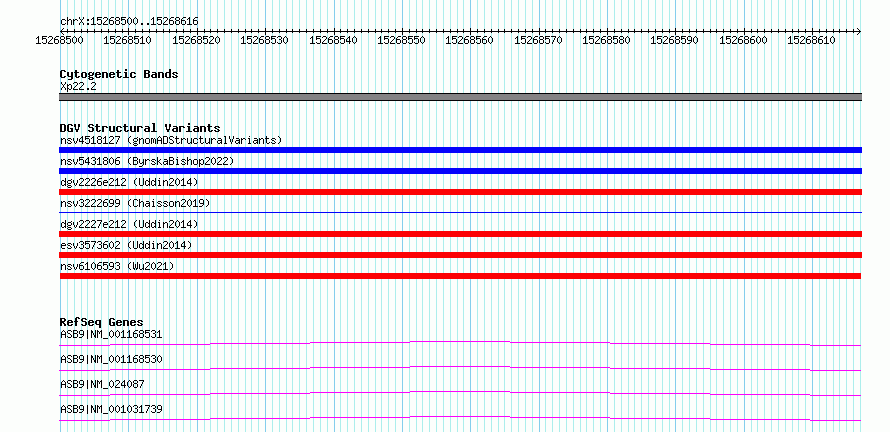Select ruler position 15268550
Image resolution: width=890 pixels, height=432 pixels.
[x=401, y=40]
